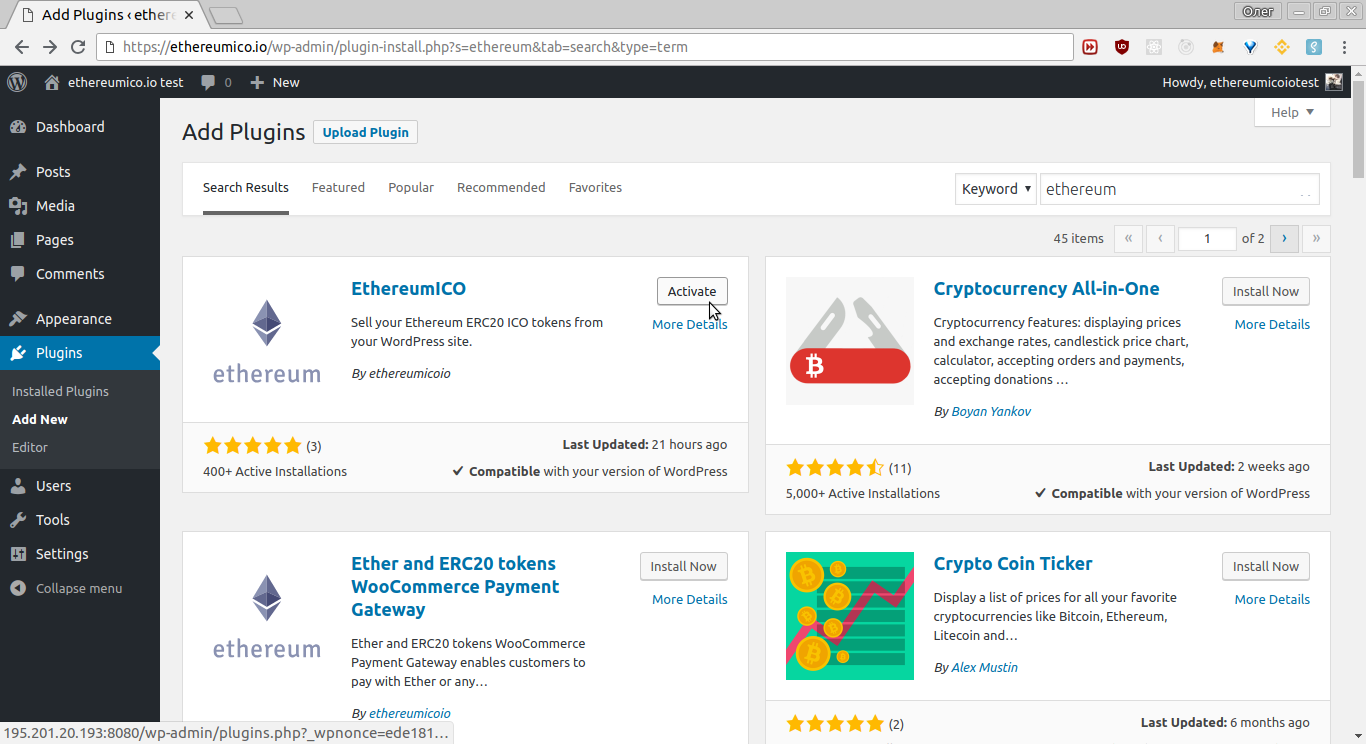This screenshot has width=1366, height=744.
Task: Activate the EthereumICO plugin
Action: pos(692,291)
